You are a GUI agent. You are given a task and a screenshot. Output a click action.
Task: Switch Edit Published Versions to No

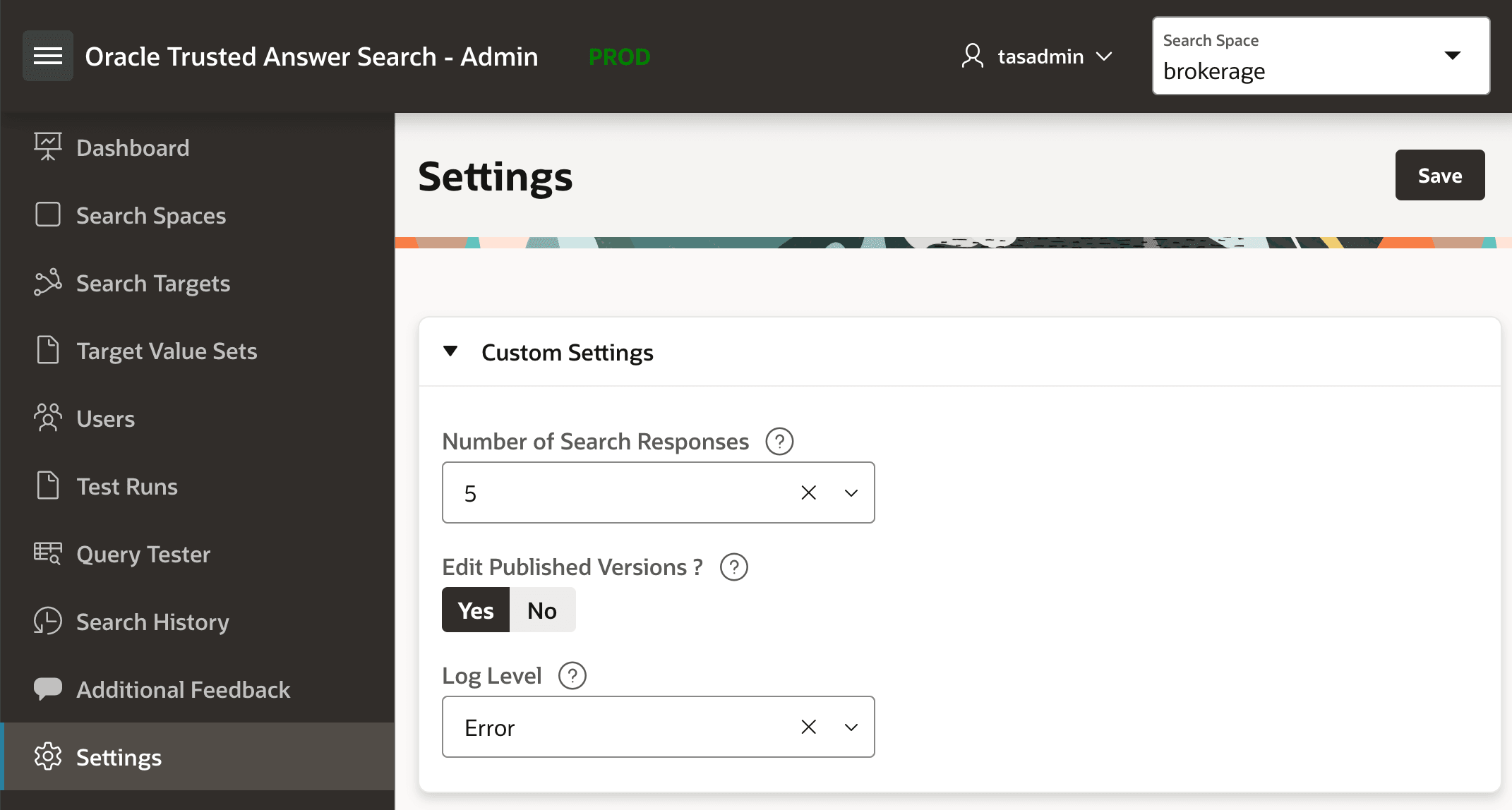click(x=541, y=610)
